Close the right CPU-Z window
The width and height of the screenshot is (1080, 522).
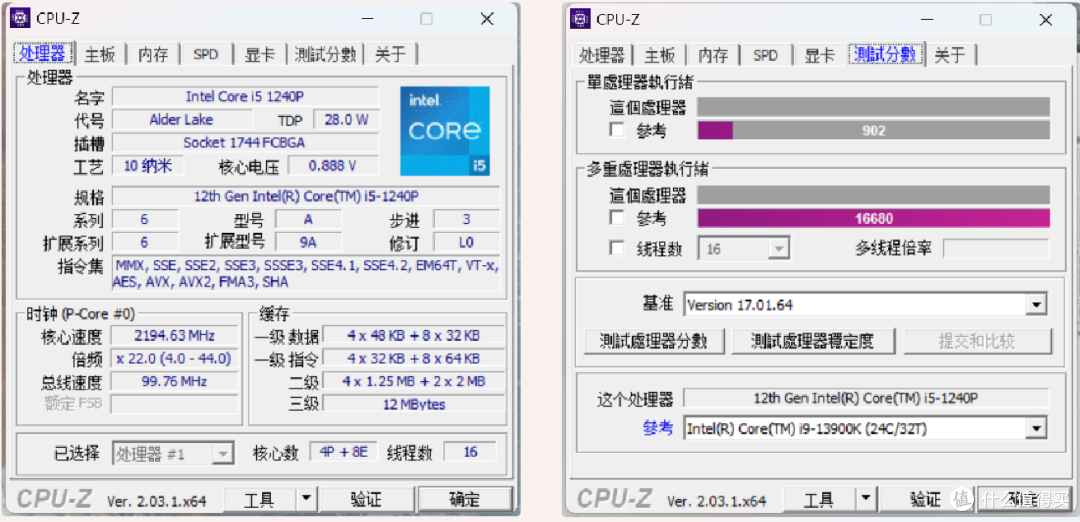pos(1047,19)
